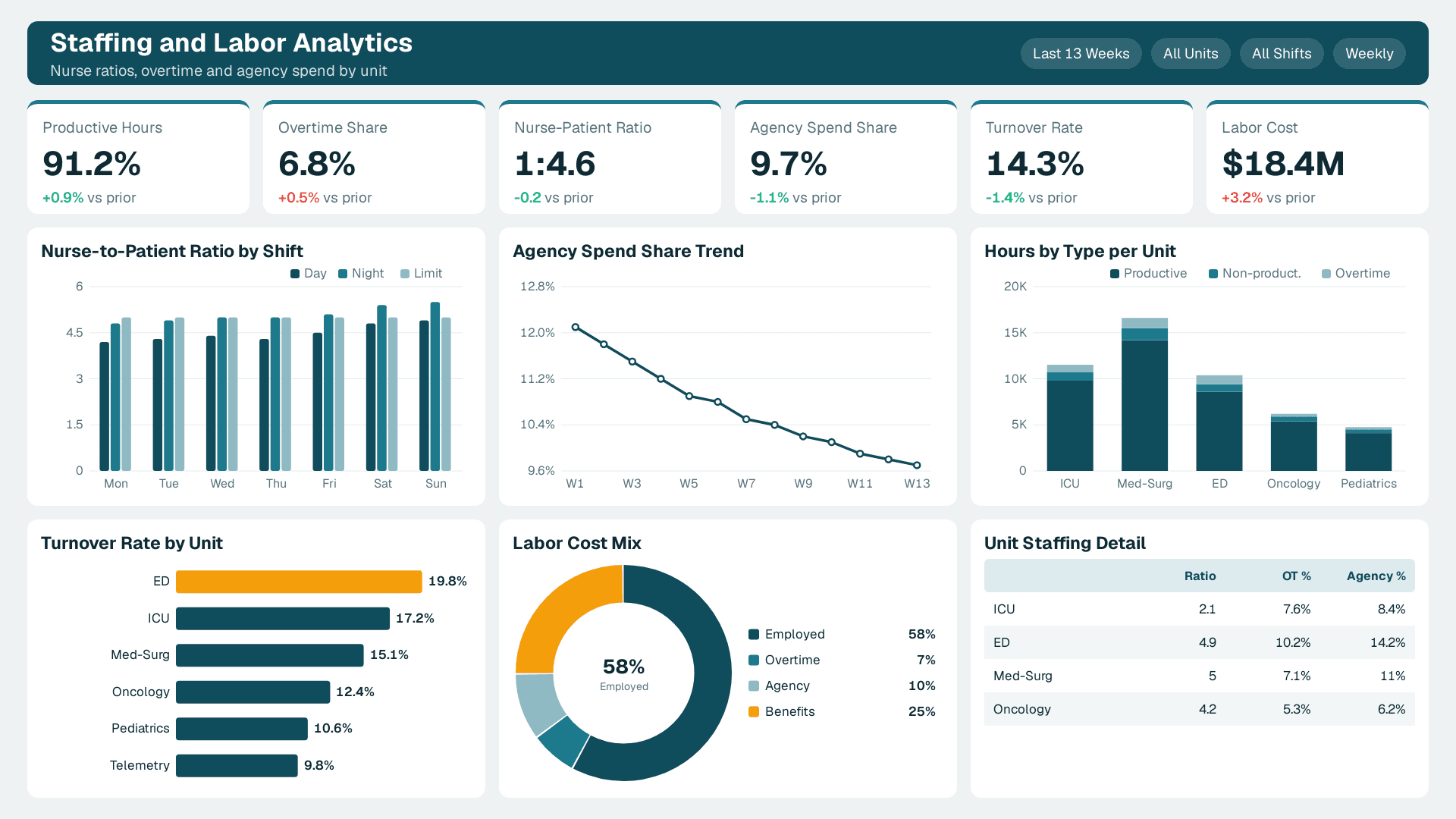Image resolution: width=1456 pixels, height=819 pixels.
Task: Sort table by OT % column header
Action: (1296, 576)
